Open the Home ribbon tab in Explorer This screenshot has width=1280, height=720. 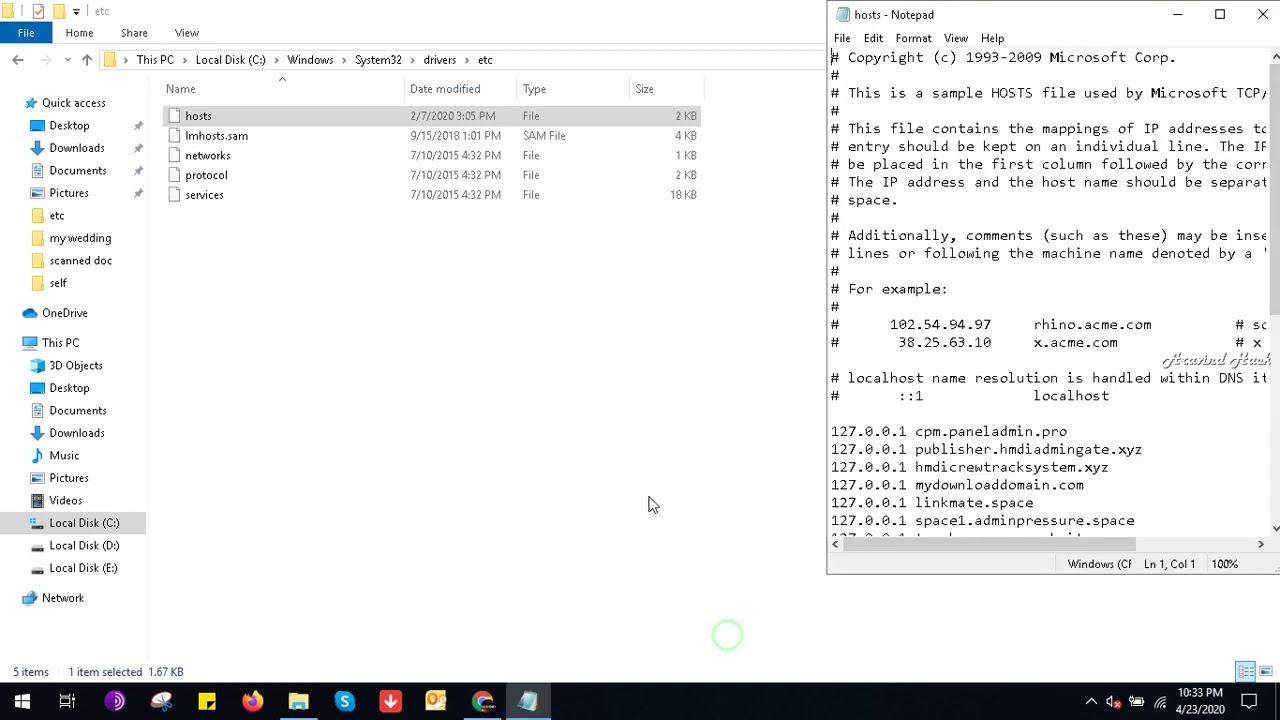pyautogui.click(x=79, y=33)
